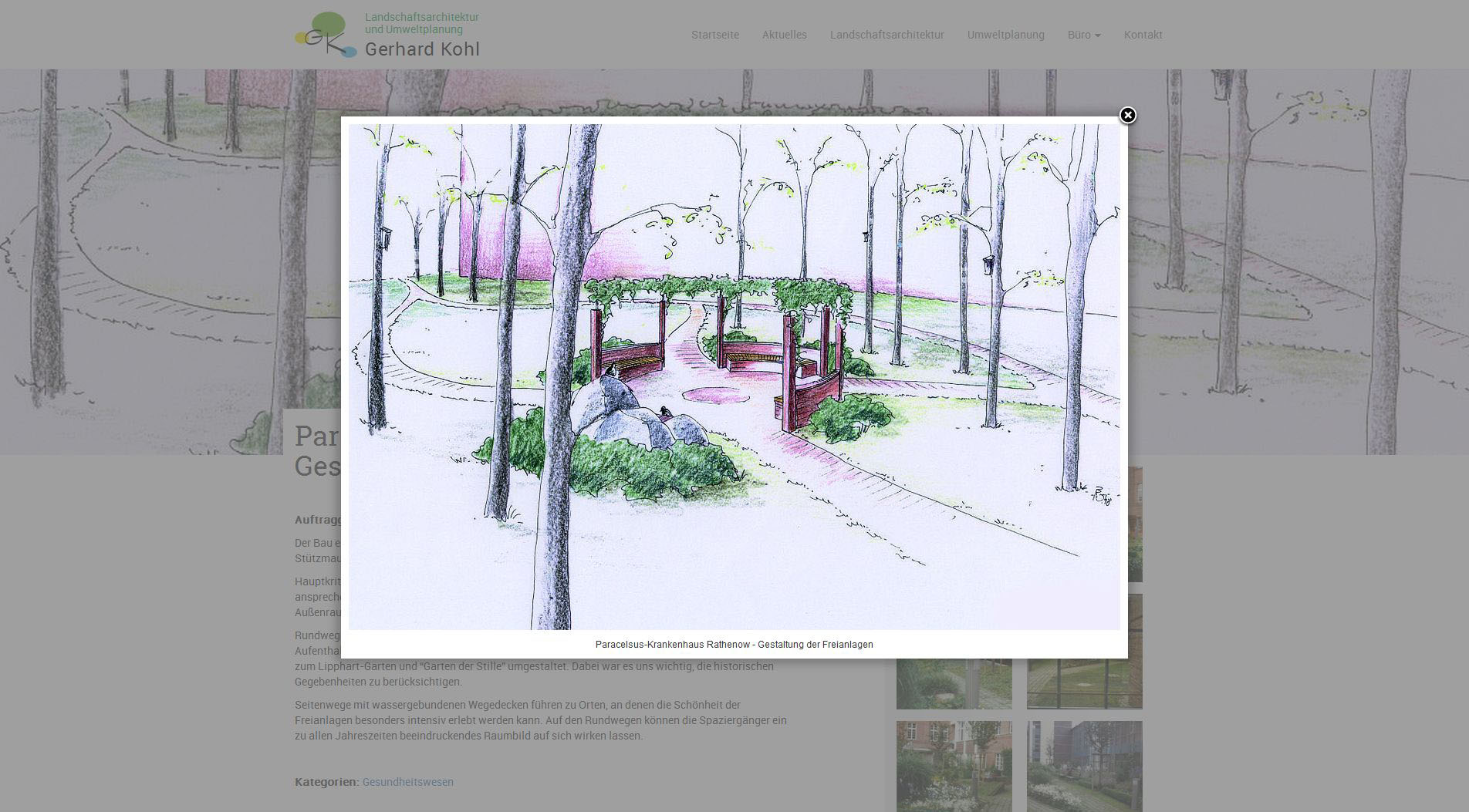
Task: Open the bottom-right paved path thumbnail
Action: click(1084, 766)
